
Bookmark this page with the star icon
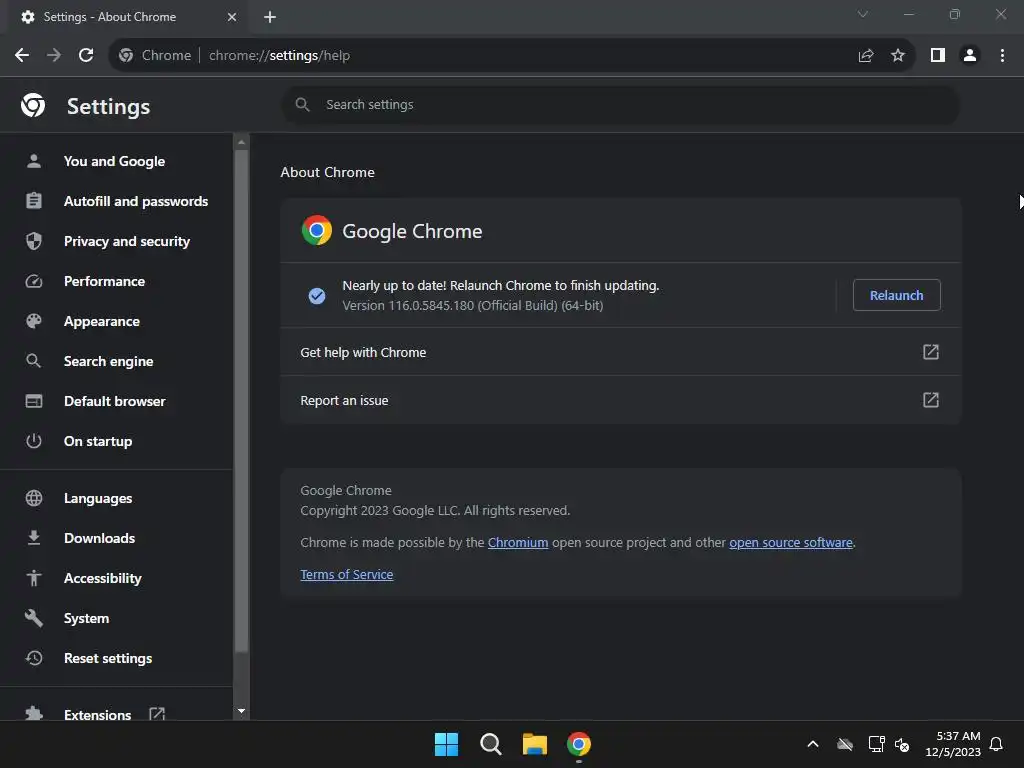(898, 56)
